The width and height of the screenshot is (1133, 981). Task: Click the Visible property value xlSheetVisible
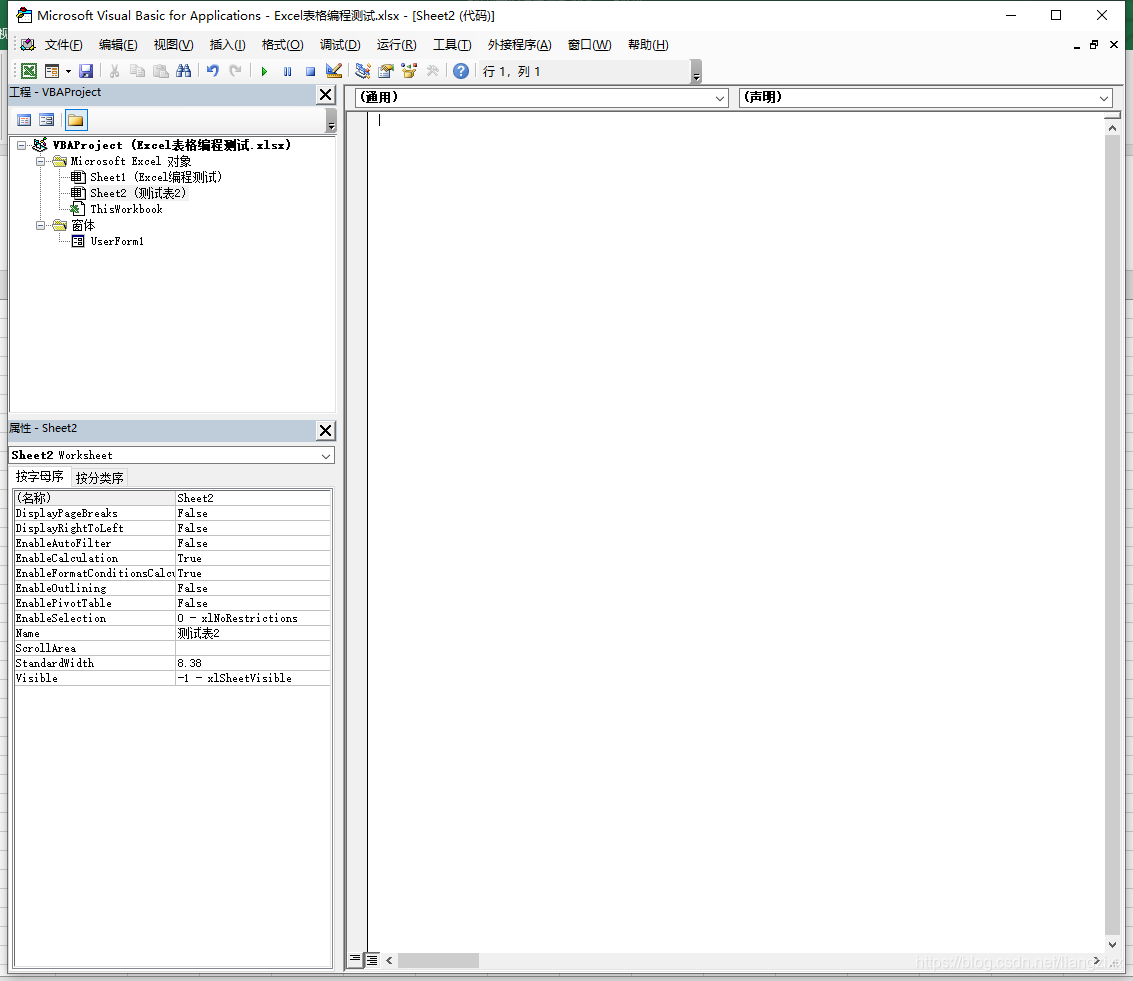pyautogui.click(x=253, y=678)
